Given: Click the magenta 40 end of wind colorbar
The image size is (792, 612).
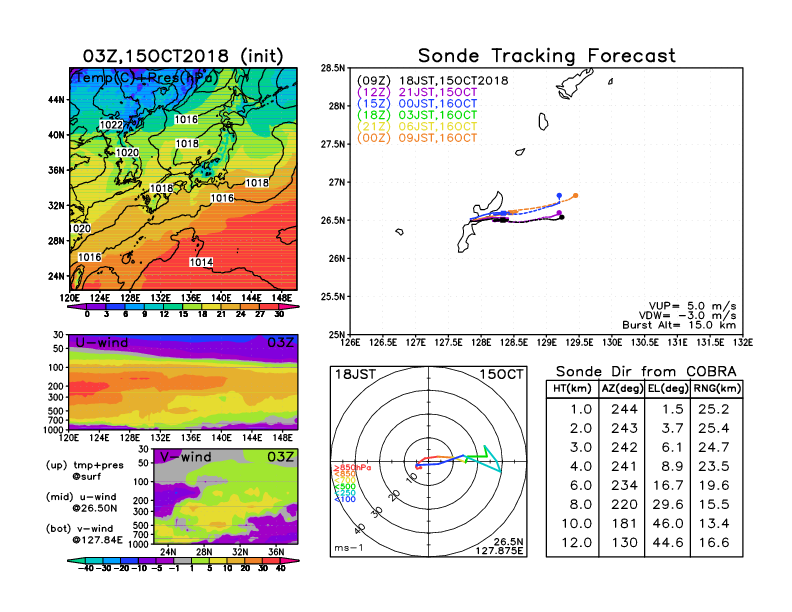Looking at the screenshot, I should 290,560.
